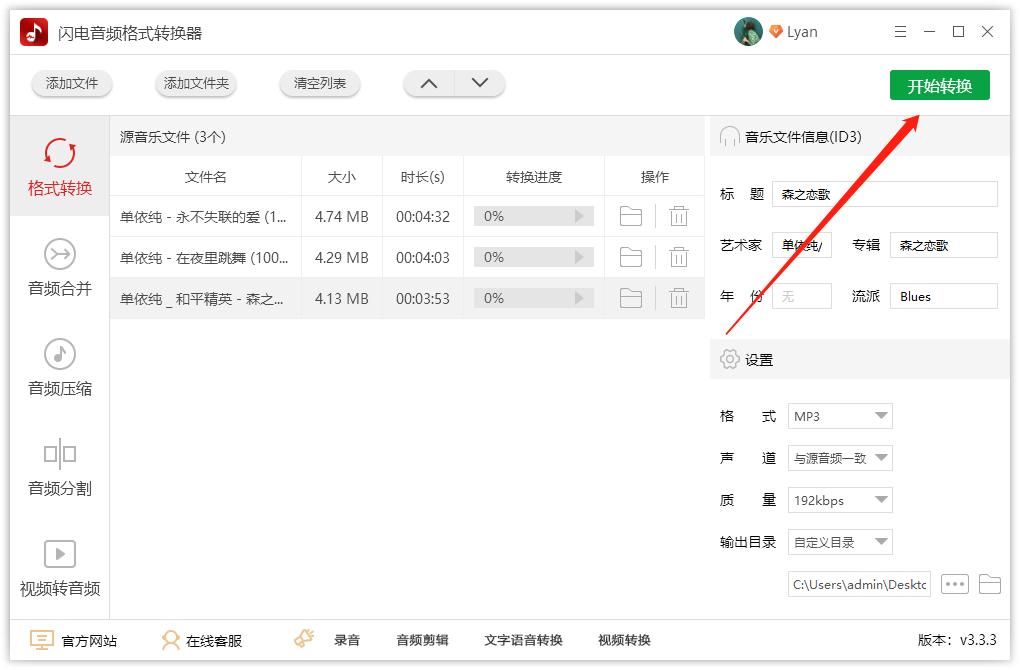The height and width of the screenshot is (670, 1020).
Task: Open the 质量 192kbps quality dropdown
Action: click(x=840, y=499)
